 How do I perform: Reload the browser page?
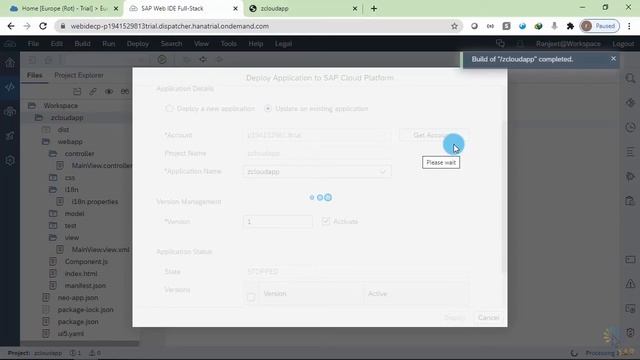[43, 26]
